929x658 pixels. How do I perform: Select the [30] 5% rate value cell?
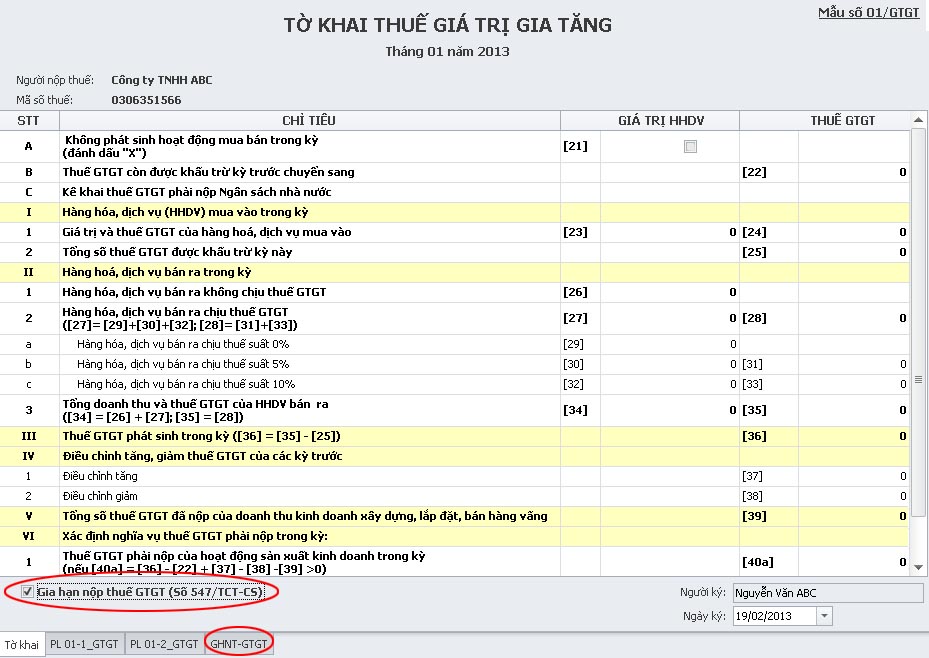point(669,364)
